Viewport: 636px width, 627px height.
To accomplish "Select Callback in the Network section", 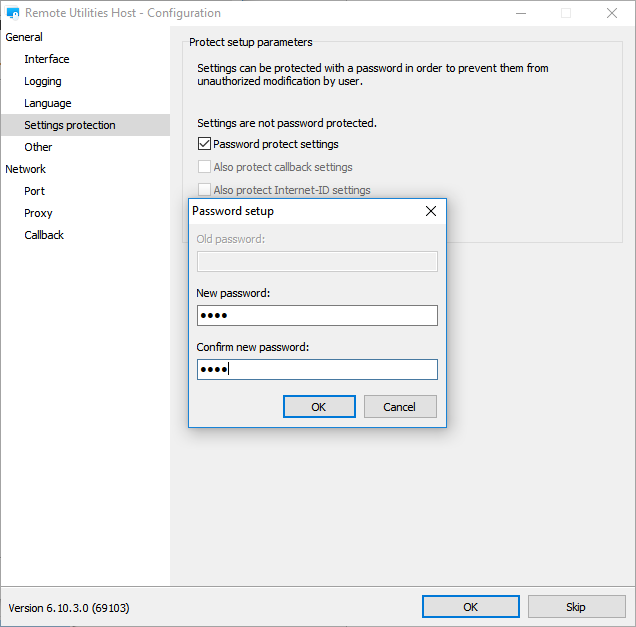I will pyautogui.click(x=44, y=235).
